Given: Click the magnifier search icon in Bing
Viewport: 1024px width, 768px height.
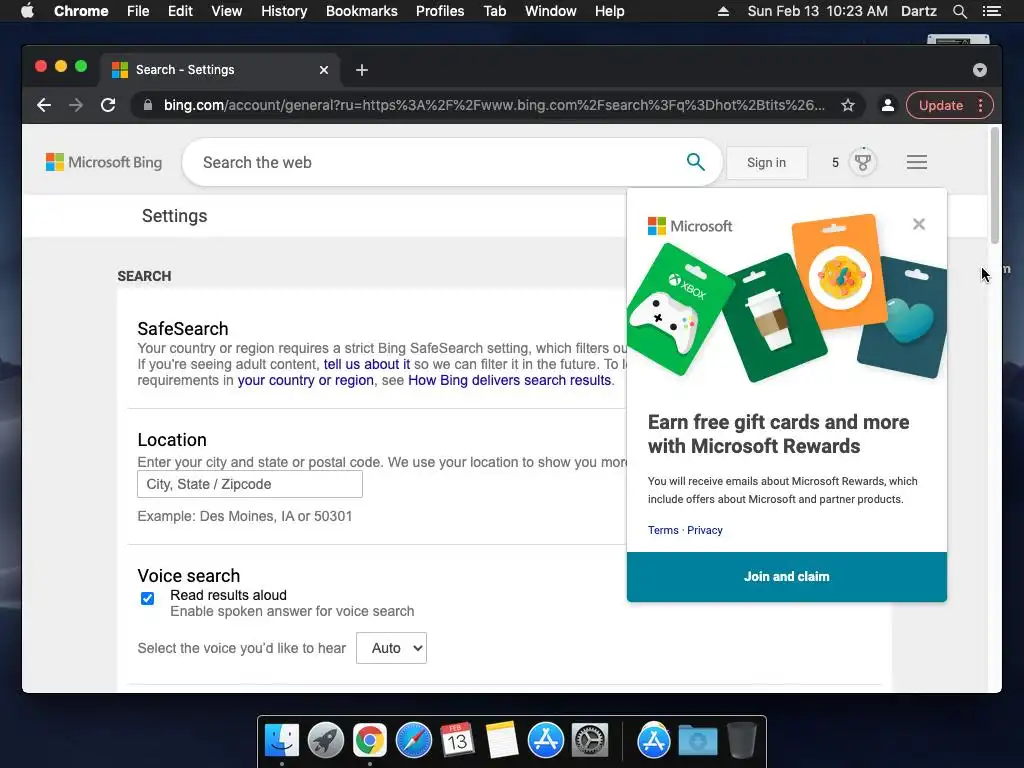Looking at the screenshot, I should [x=696, y=162].
